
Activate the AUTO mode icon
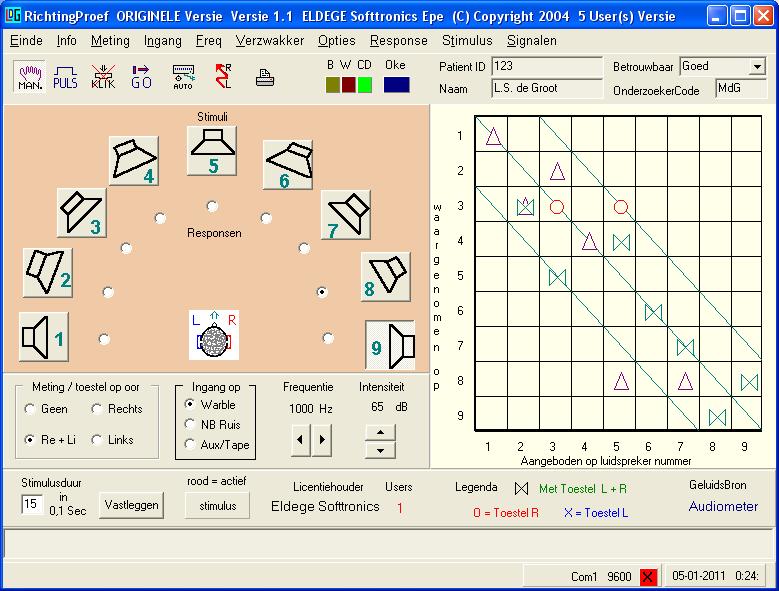182,77
